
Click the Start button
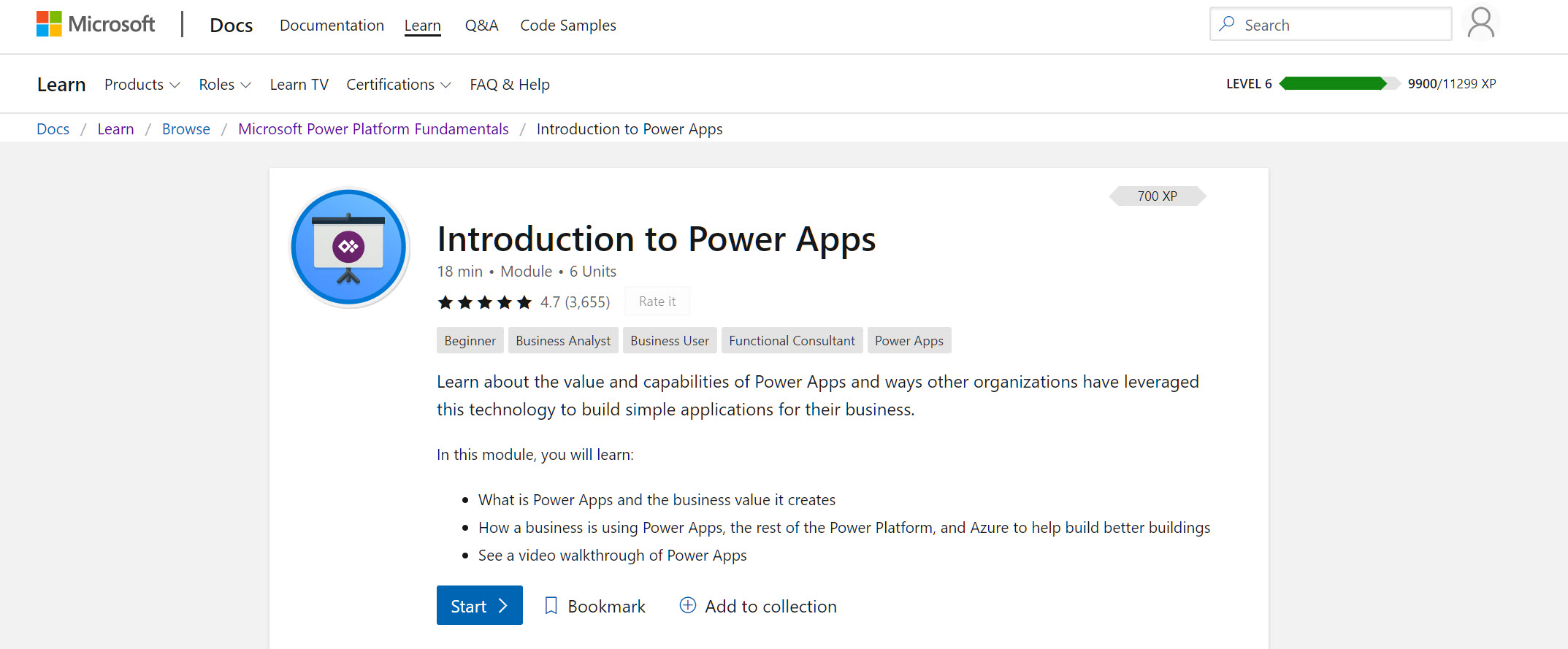480,605
